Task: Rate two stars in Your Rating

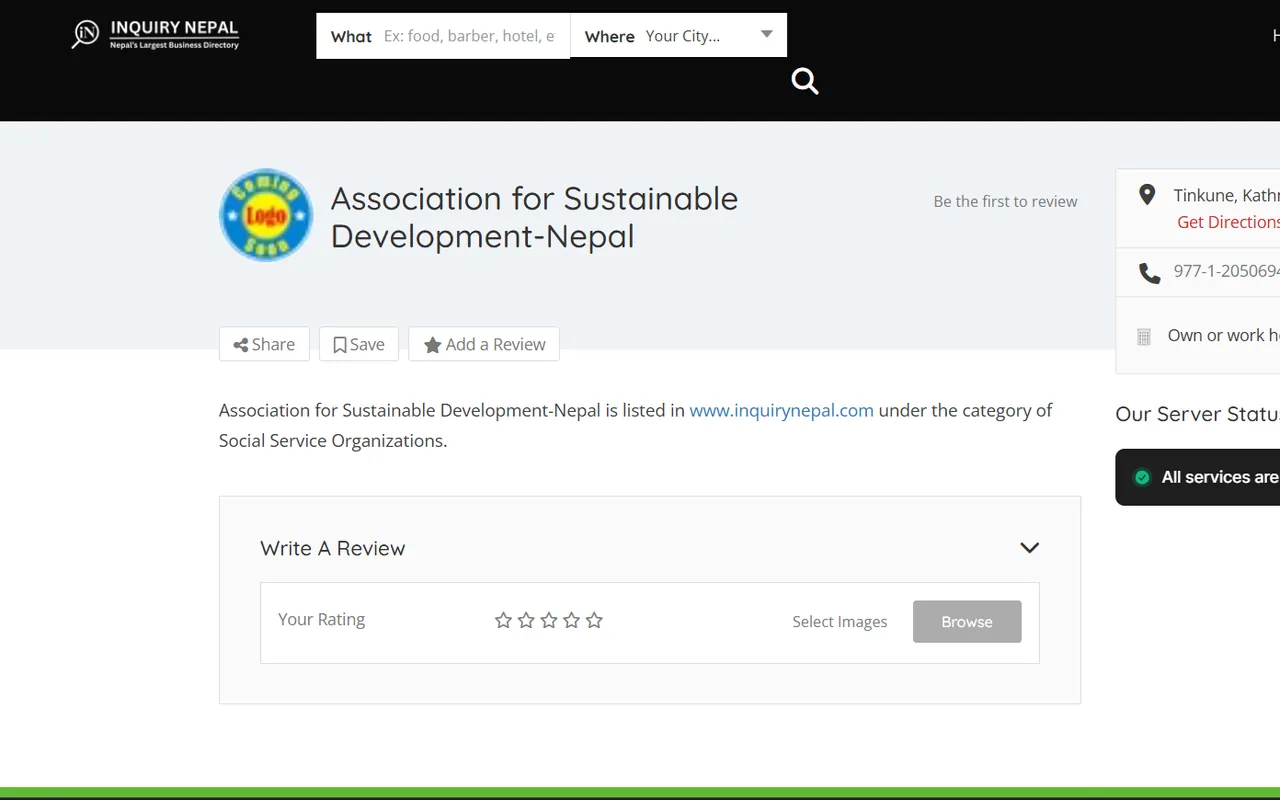Action: 526,620
